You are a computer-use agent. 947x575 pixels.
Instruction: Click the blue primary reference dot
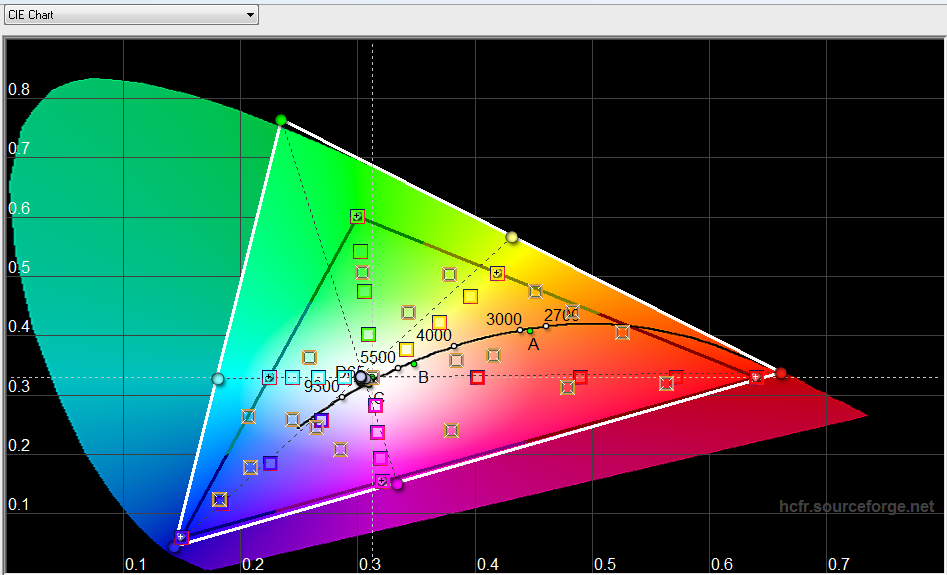pyautogui.click(x=175, y=545)
